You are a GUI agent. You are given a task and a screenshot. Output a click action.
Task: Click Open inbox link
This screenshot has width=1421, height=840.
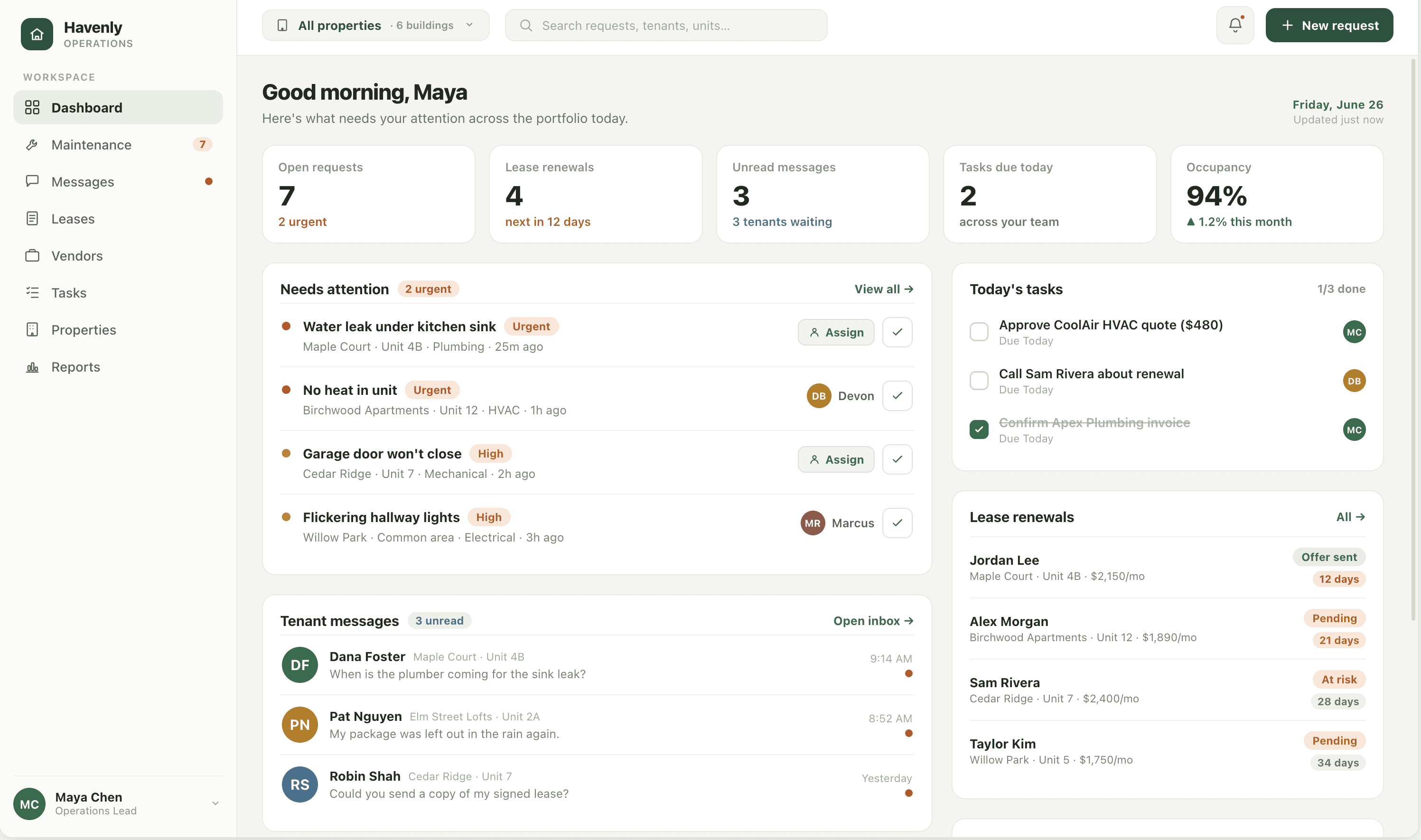tap(873, 621)
